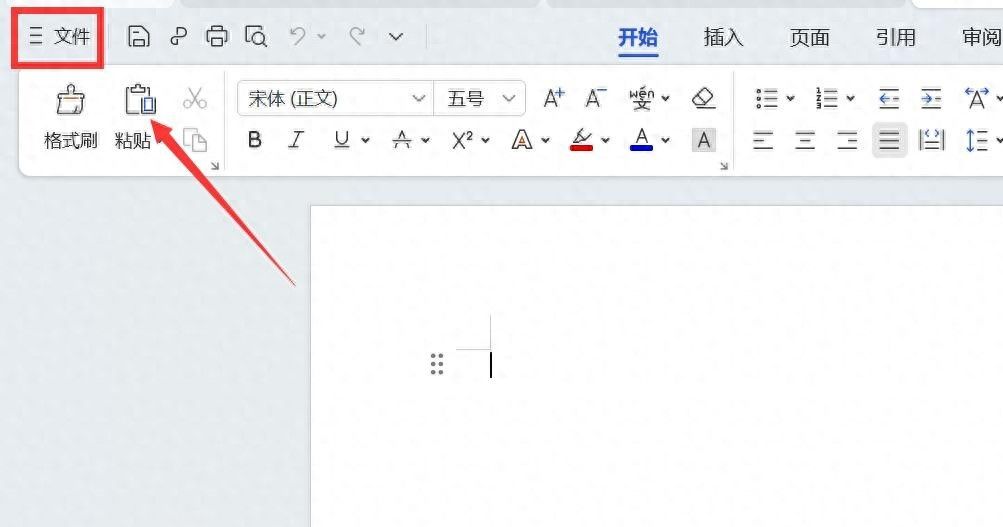This screenshot has height=527, width=1003.
Task: Center align text
Action: click(x=805, y=139)
